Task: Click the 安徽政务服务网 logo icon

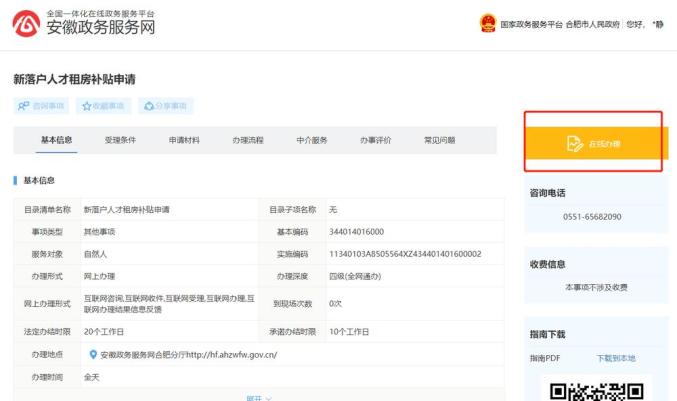Action: [26, 24]
